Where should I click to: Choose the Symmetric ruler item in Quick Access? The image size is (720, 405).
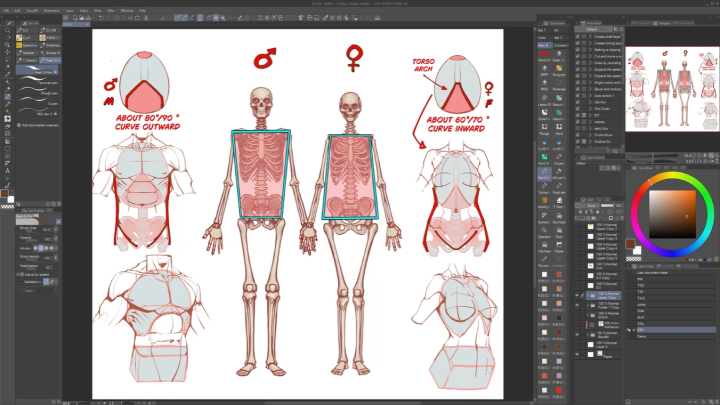[x=544, y=217]
